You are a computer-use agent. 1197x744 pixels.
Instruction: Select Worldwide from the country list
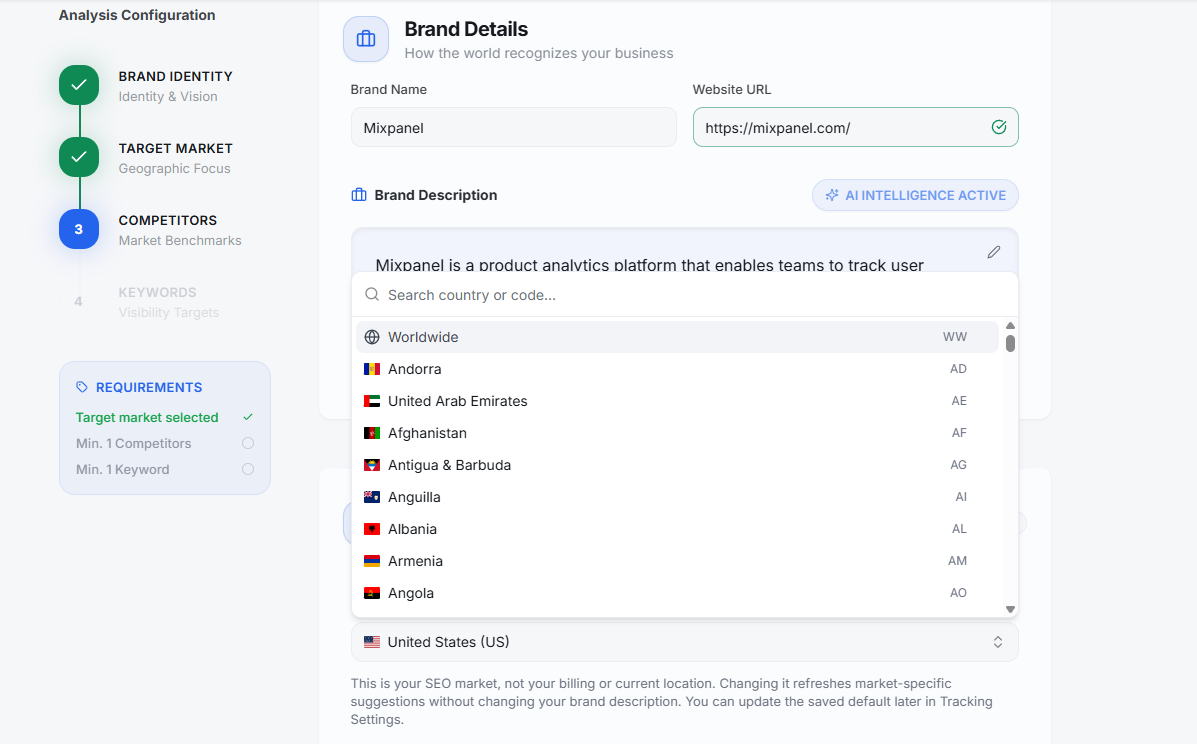point(677,337)
